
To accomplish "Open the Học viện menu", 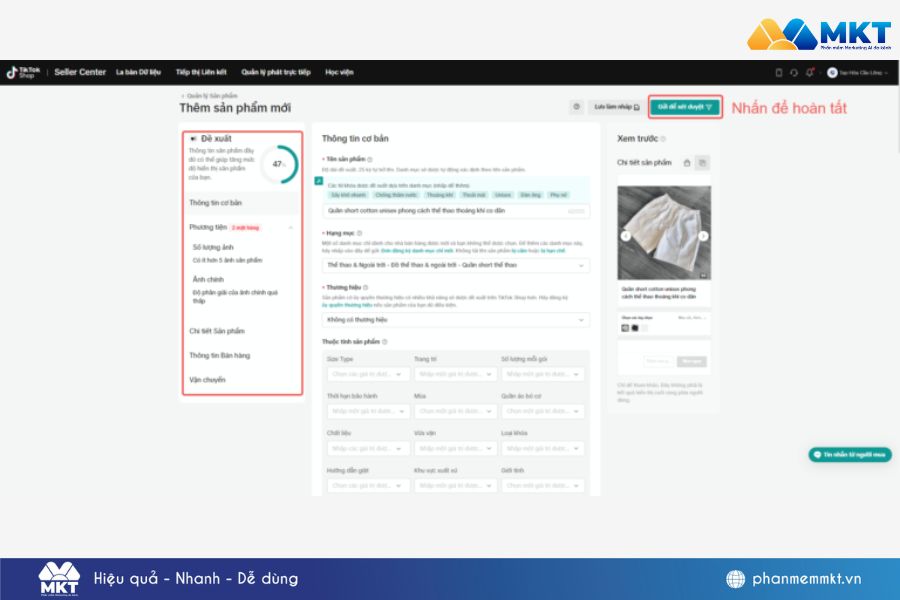I will [339, 72].
